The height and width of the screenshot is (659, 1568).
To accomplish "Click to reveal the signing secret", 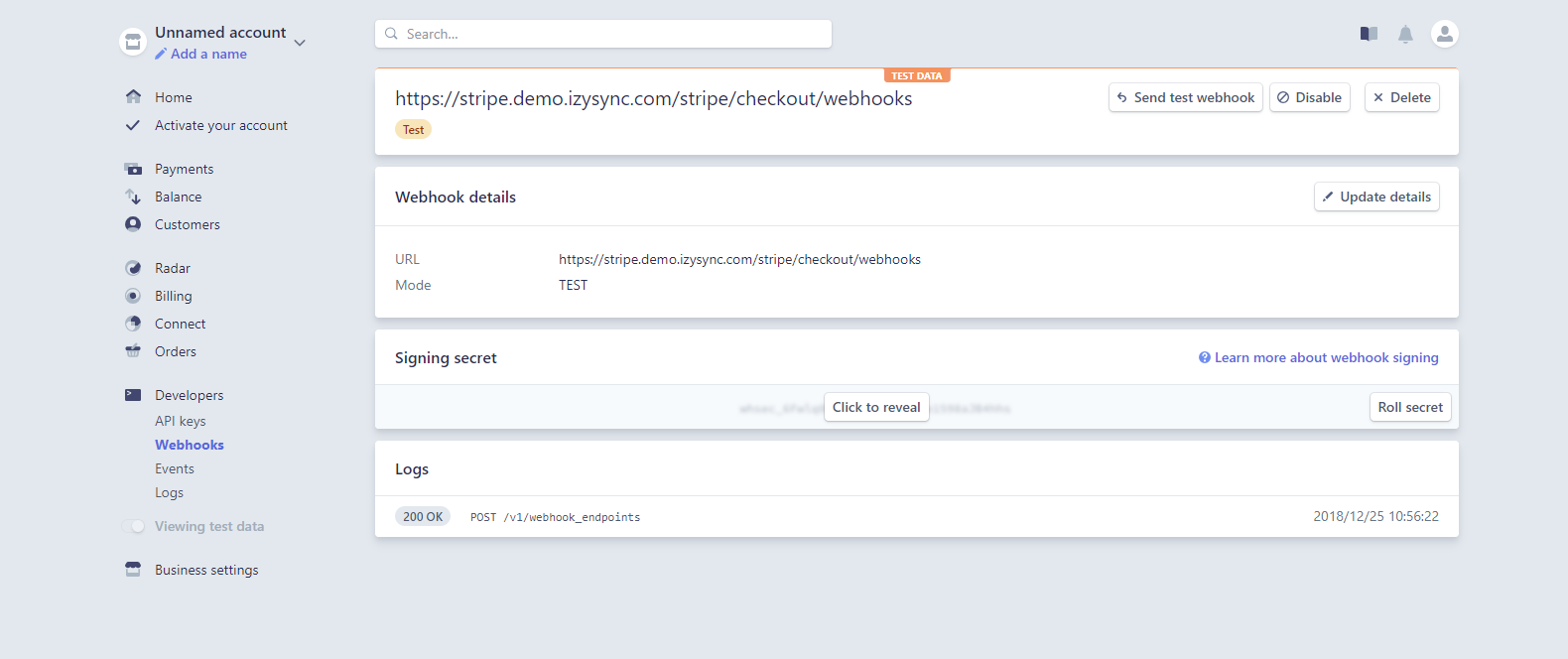I will (x=876, y=407).
